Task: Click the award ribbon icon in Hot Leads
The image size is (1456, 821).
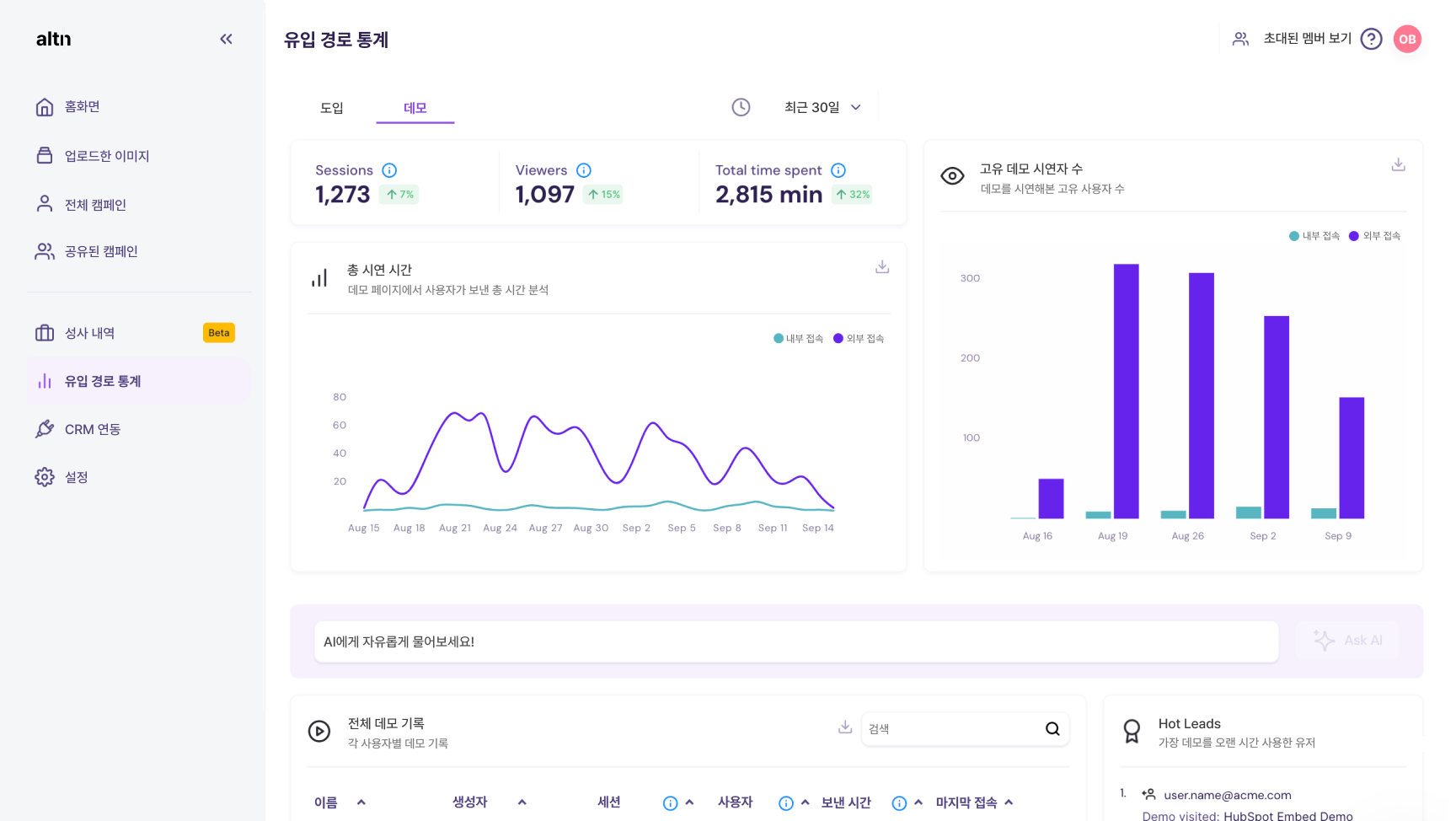Action: click(x=1132, y=731)
